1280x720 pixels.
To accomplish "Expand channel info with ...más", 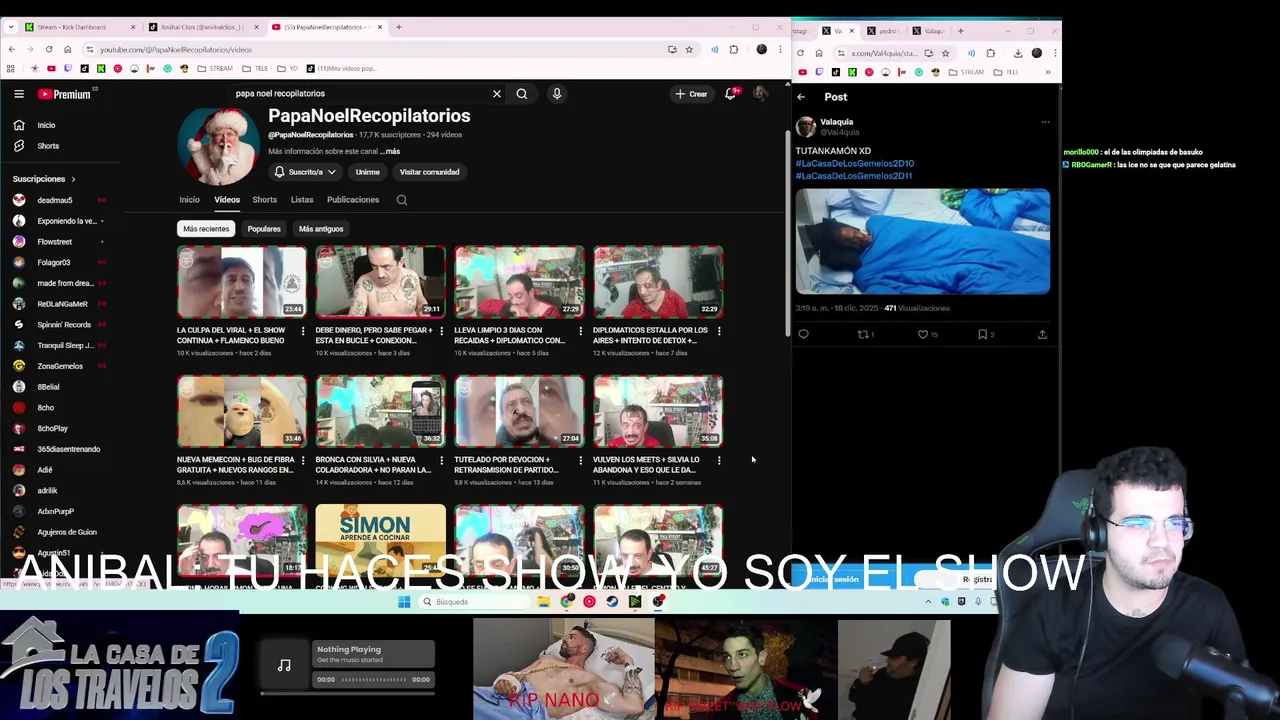I will [390, 152].
